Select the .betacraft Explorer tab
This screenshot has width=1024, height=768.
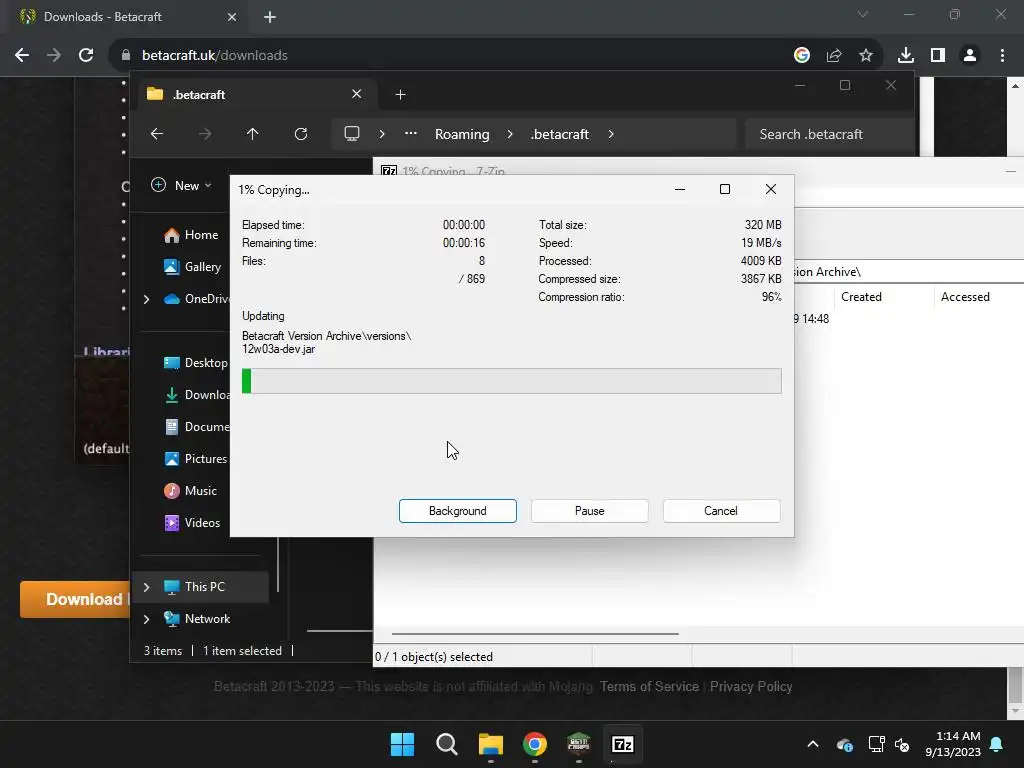tap(253, 95)
